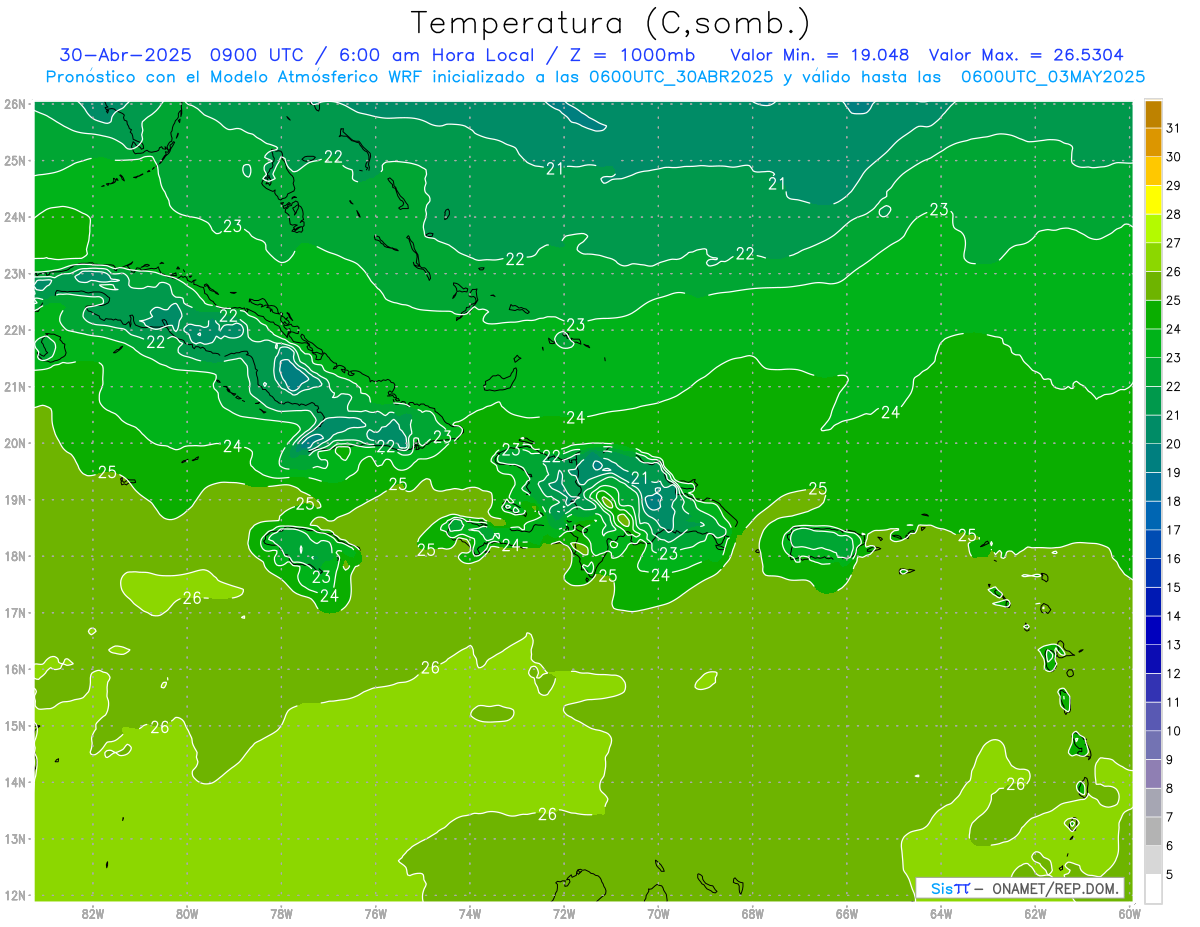1200x927 pixels.
Task: Click the dark blue swatch between 13 and 14
Action: click(1153, 630)
